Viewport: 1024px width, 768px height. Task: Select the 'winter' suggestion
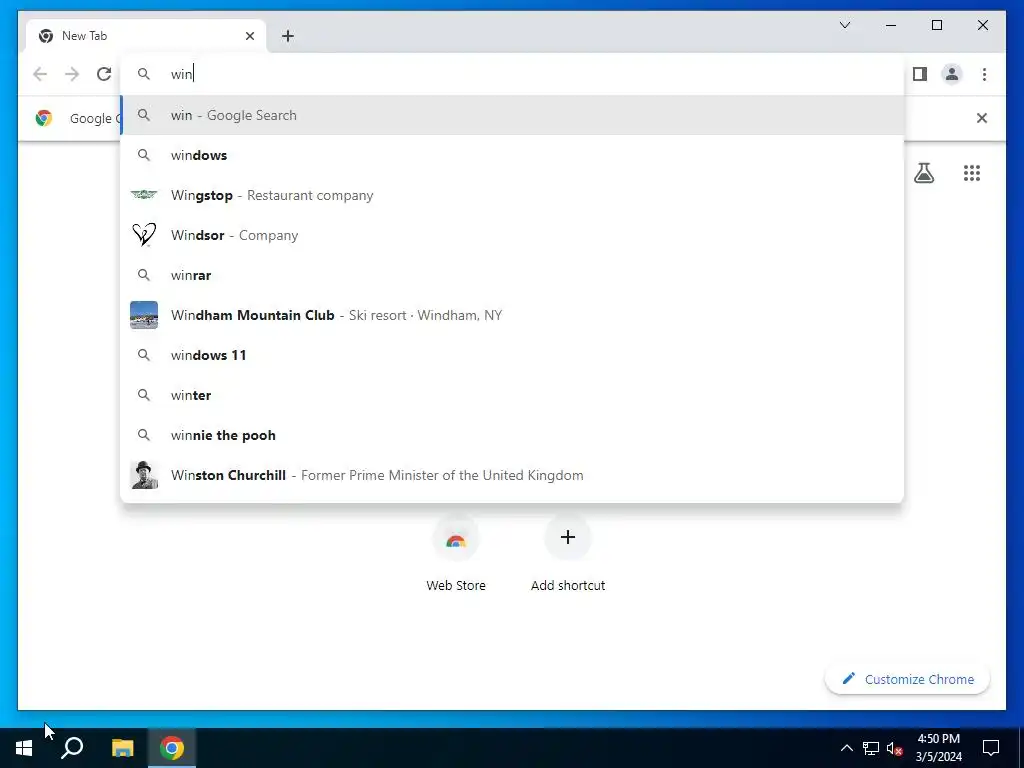512,394
